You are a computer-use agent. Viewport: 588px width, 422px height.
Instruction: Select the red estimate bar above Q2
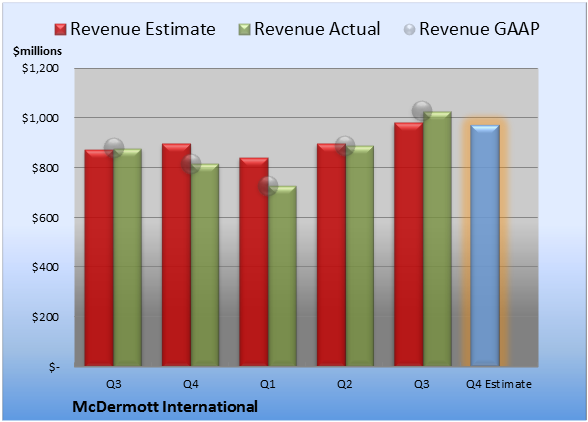click(x=332, y=255)
